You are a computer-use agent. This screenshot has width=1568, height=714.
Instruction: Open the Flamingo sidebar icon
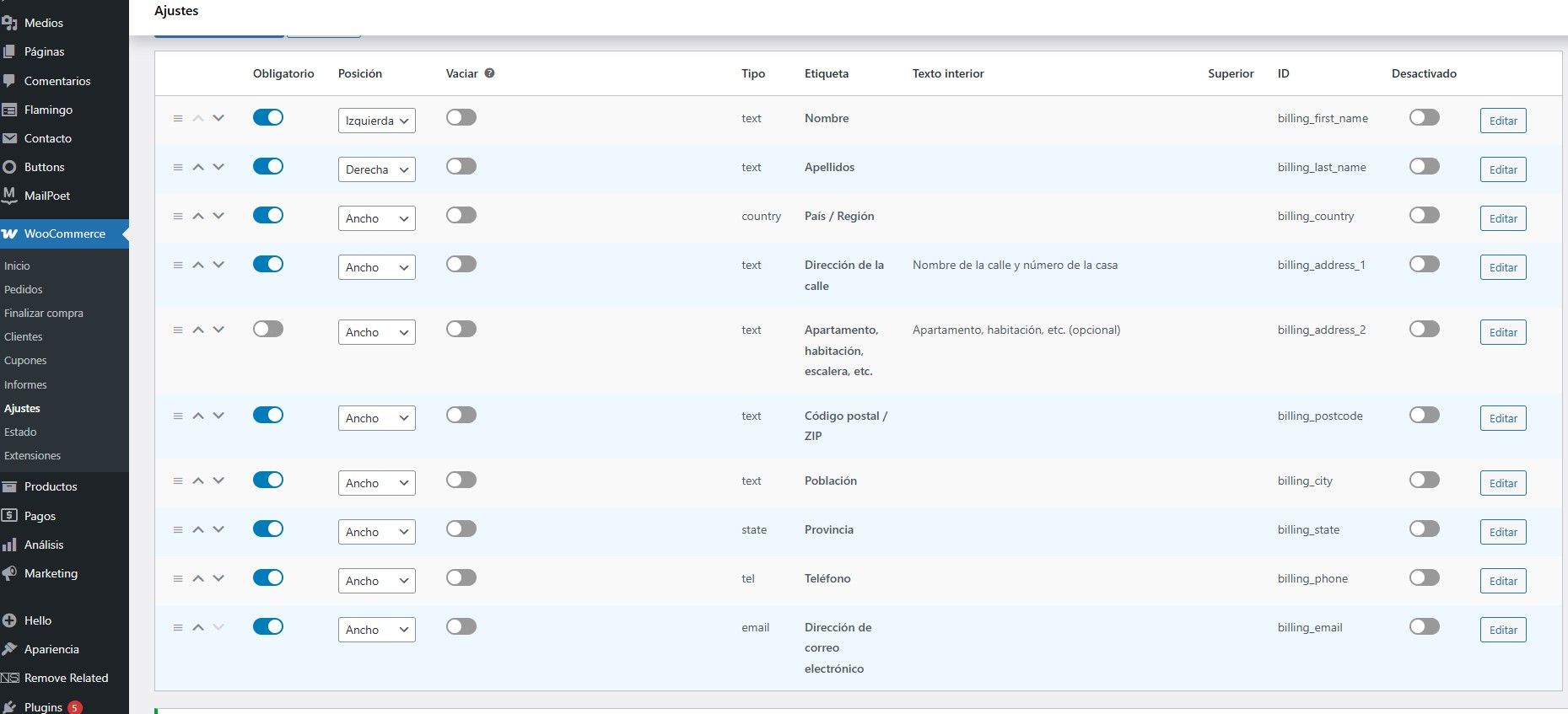(x=10, y=110)
